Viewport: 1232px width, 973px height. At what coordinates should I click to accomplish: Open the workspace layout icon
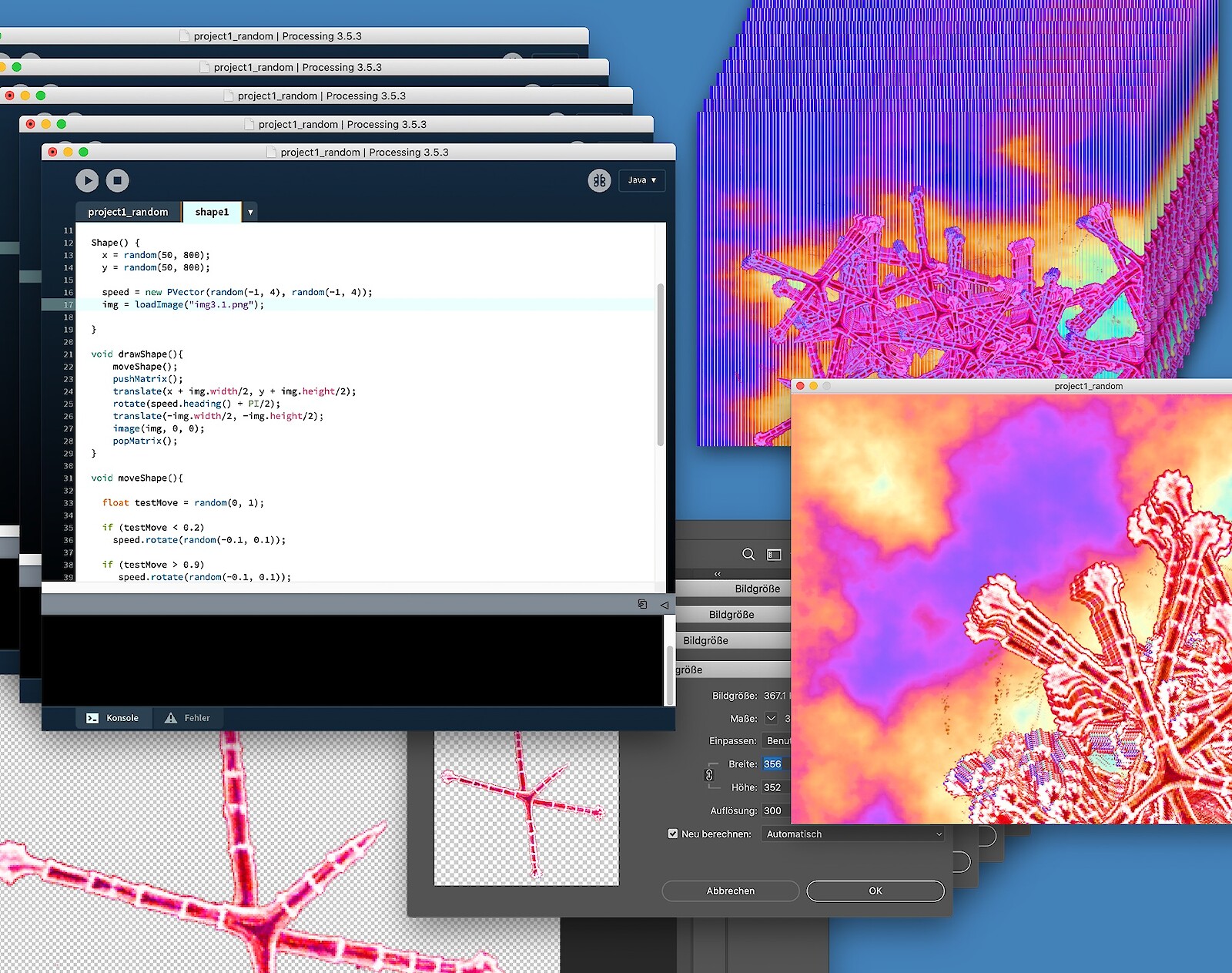click(774, 555)
